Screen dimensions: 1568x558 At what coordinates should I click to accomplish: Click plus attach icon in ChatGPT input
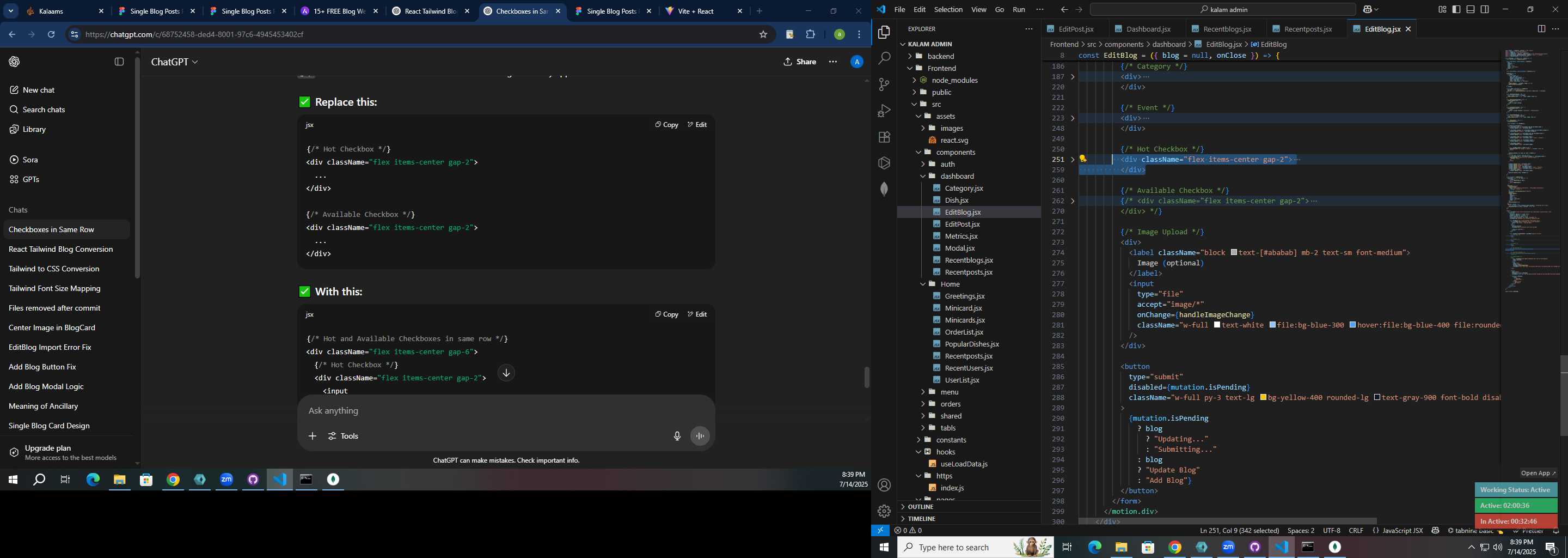pyautogui.click(x=313, y=436)
